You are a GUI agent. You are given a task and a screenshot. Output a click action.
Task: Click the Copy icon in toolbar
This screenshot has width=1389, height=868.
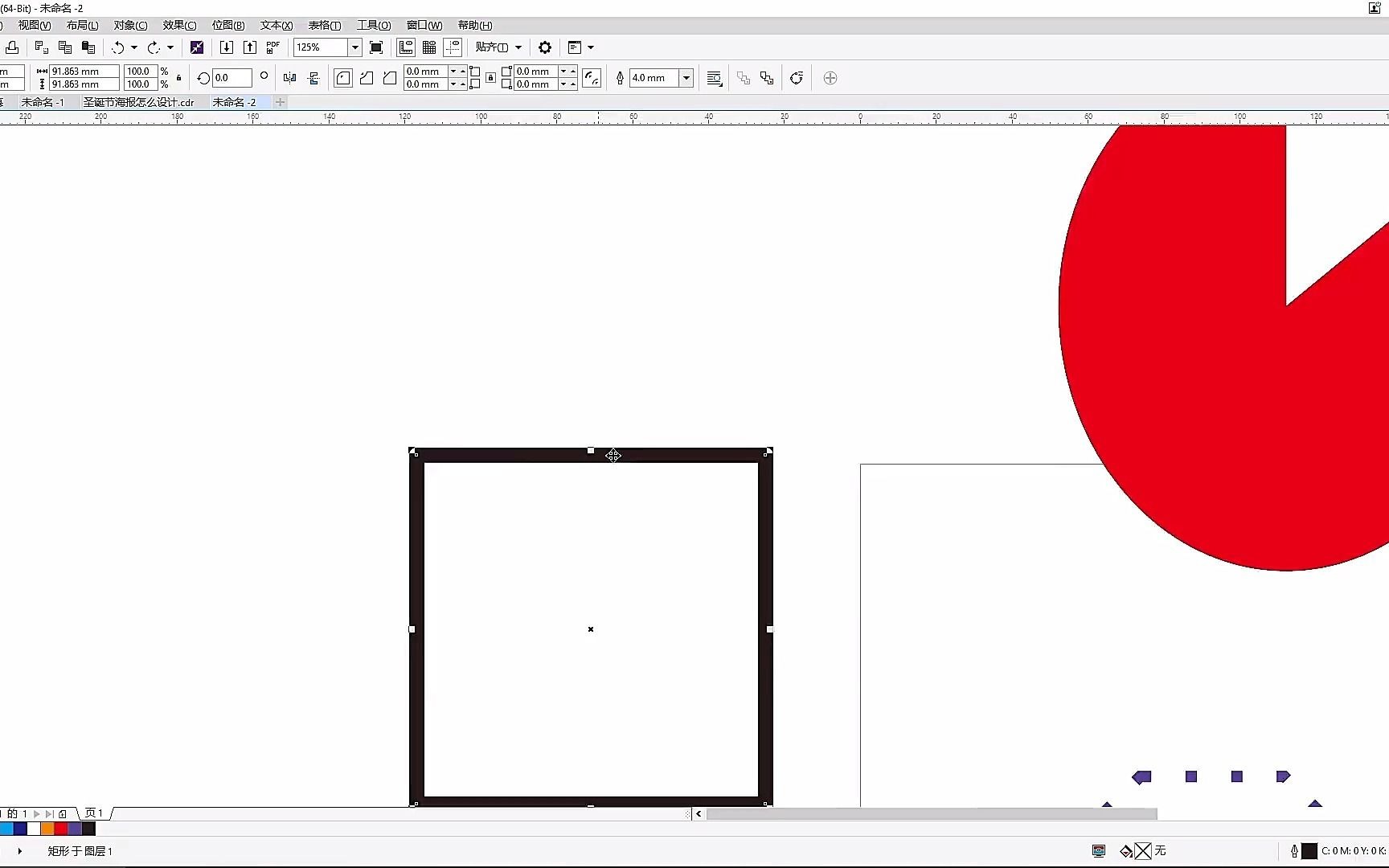tap(65, 47)
